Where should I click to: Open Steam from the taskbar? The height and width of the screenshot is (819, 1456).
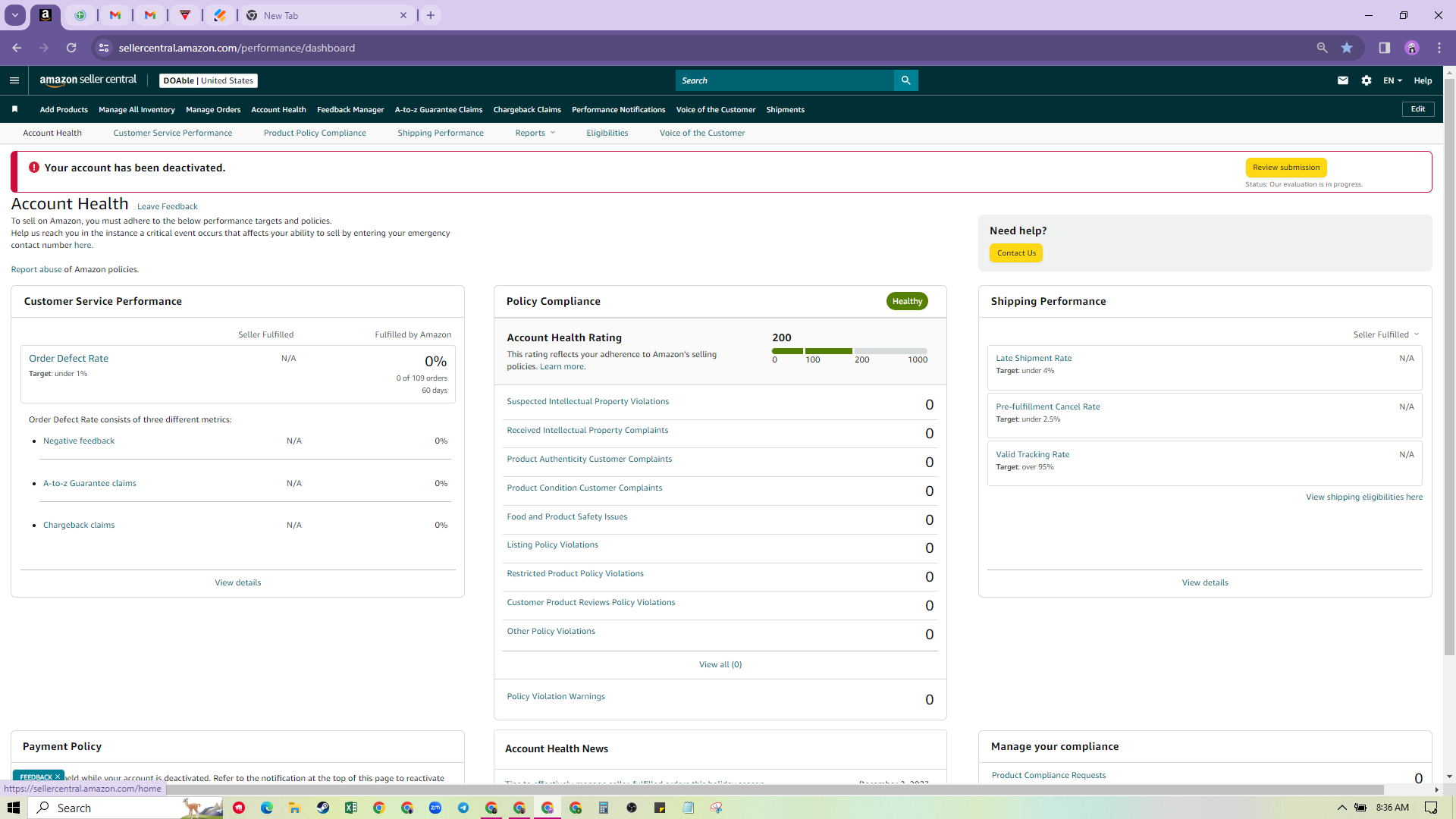click(x=323, y=808)
